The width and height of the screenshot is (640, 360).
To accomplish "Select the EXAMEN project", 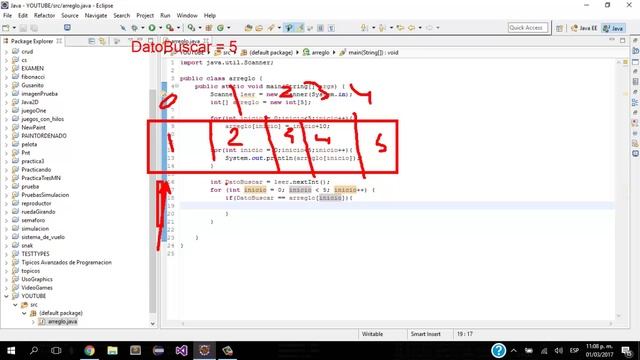I will [x=32, y=69].
